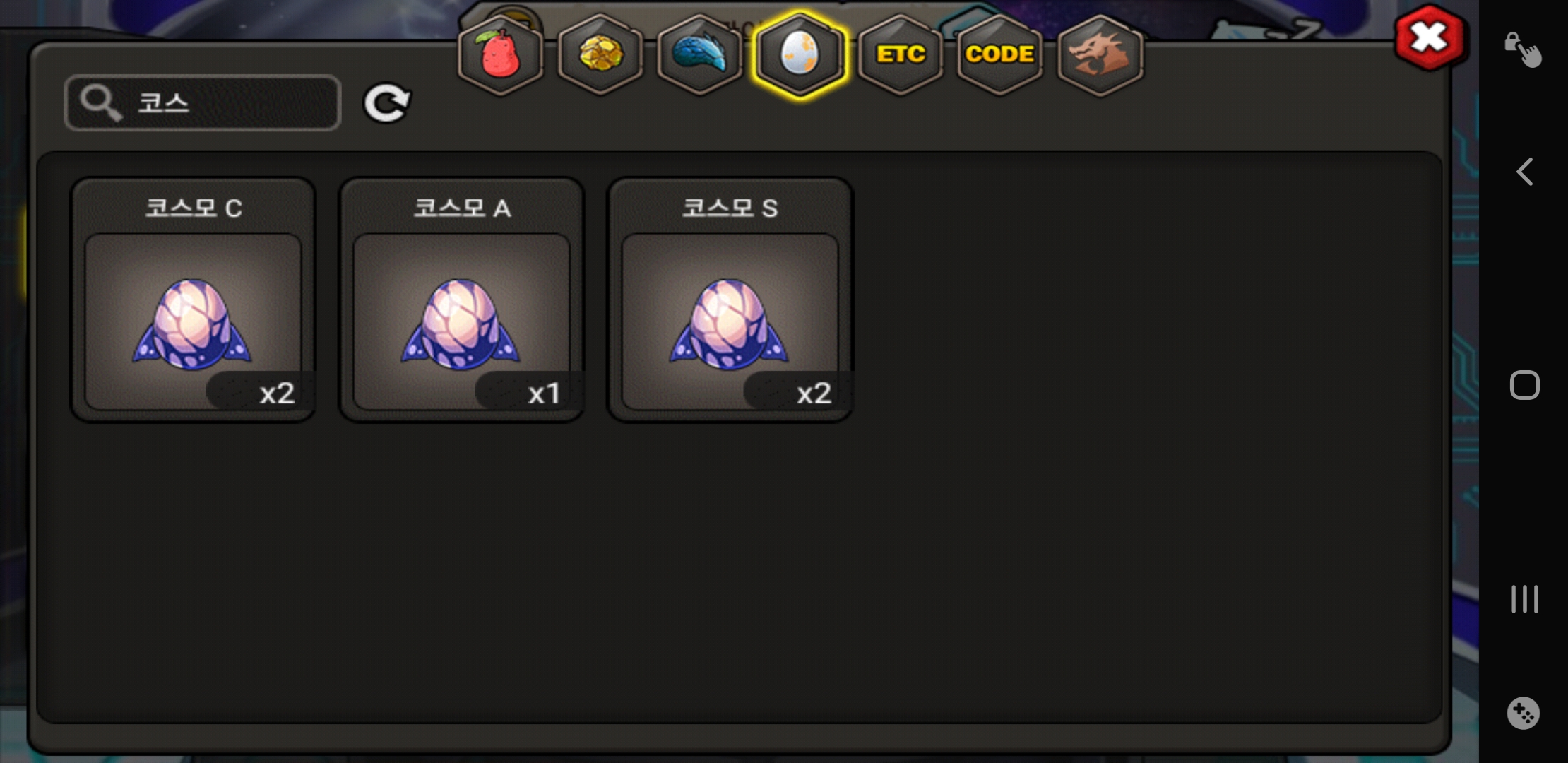Switch to the ETC tab
Screen dimensions: 1568x763
tap(901, 54)
